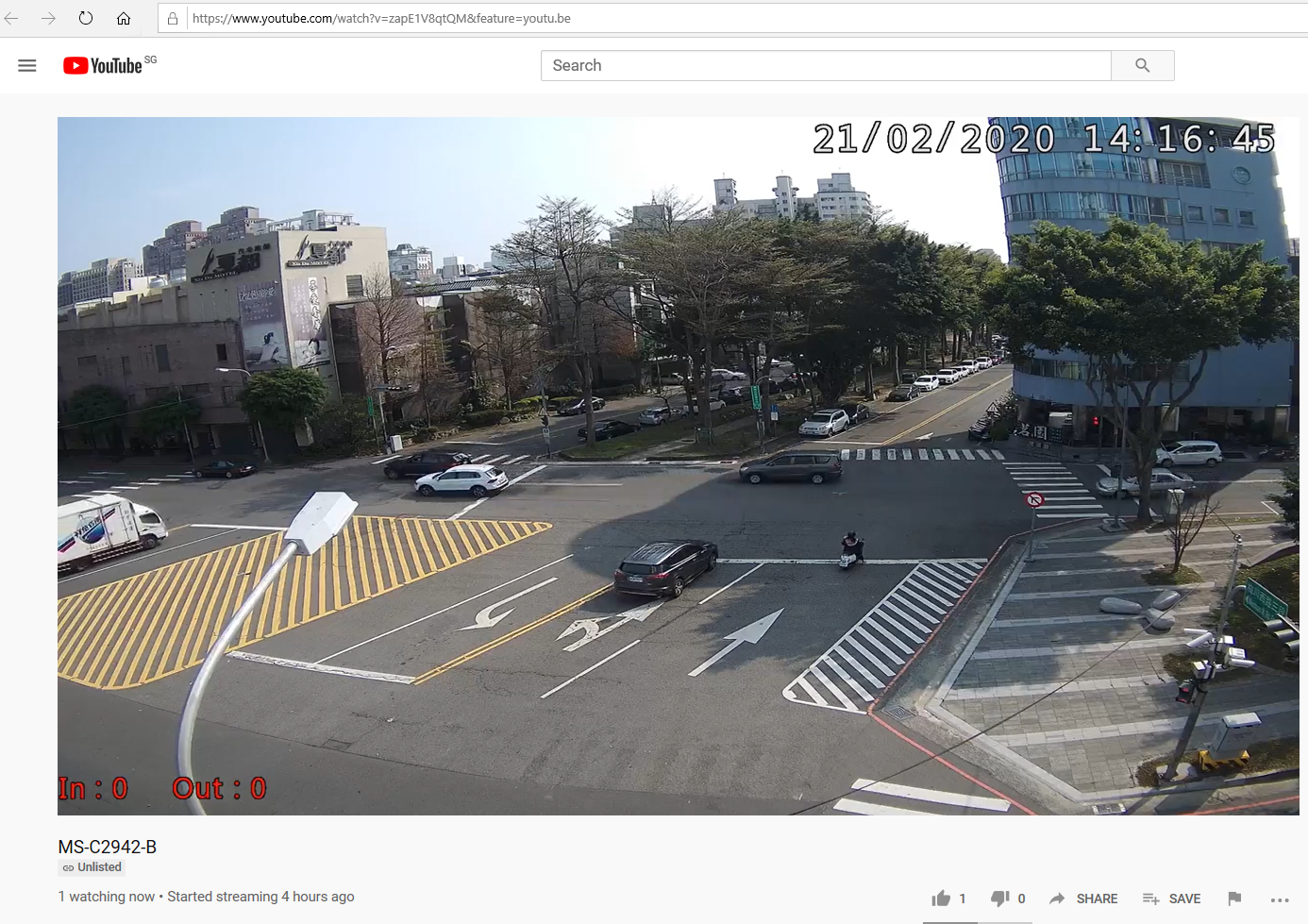Click the "1 watching now" stream info text
Viewport: 1308px width, 924px height.
pos(107,897)
